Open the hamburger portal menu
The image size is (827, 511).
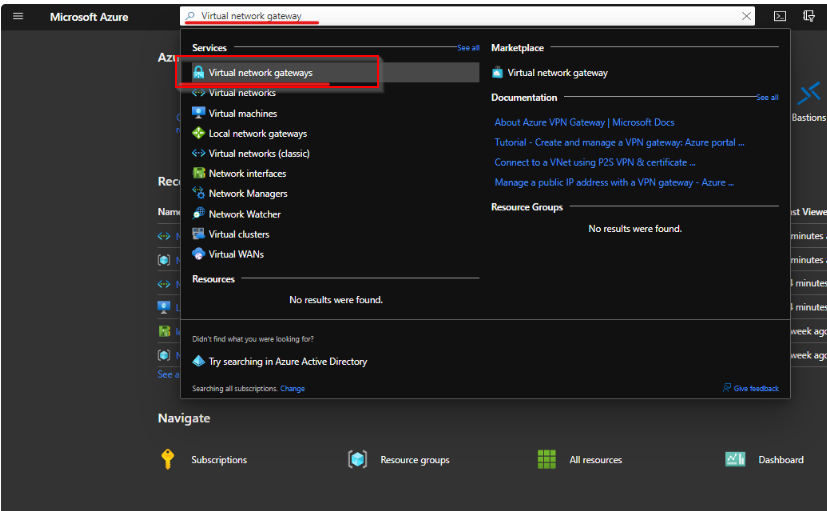[x=18, y=16]
